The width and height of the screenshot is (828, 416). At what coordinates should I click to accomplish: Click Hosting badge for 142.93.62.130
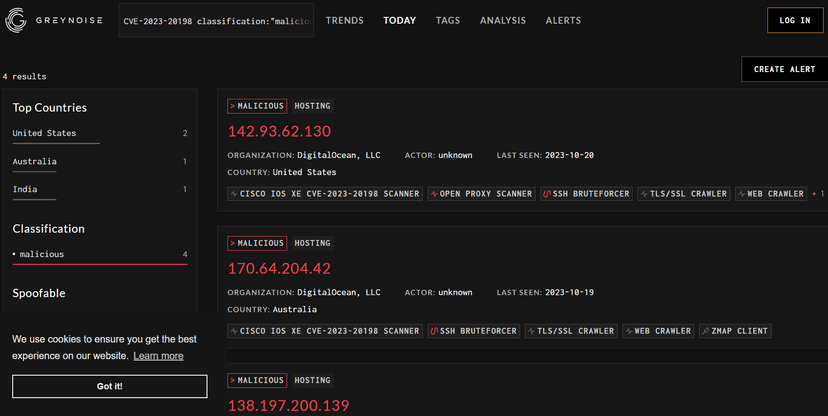click(x=313, y=106)
